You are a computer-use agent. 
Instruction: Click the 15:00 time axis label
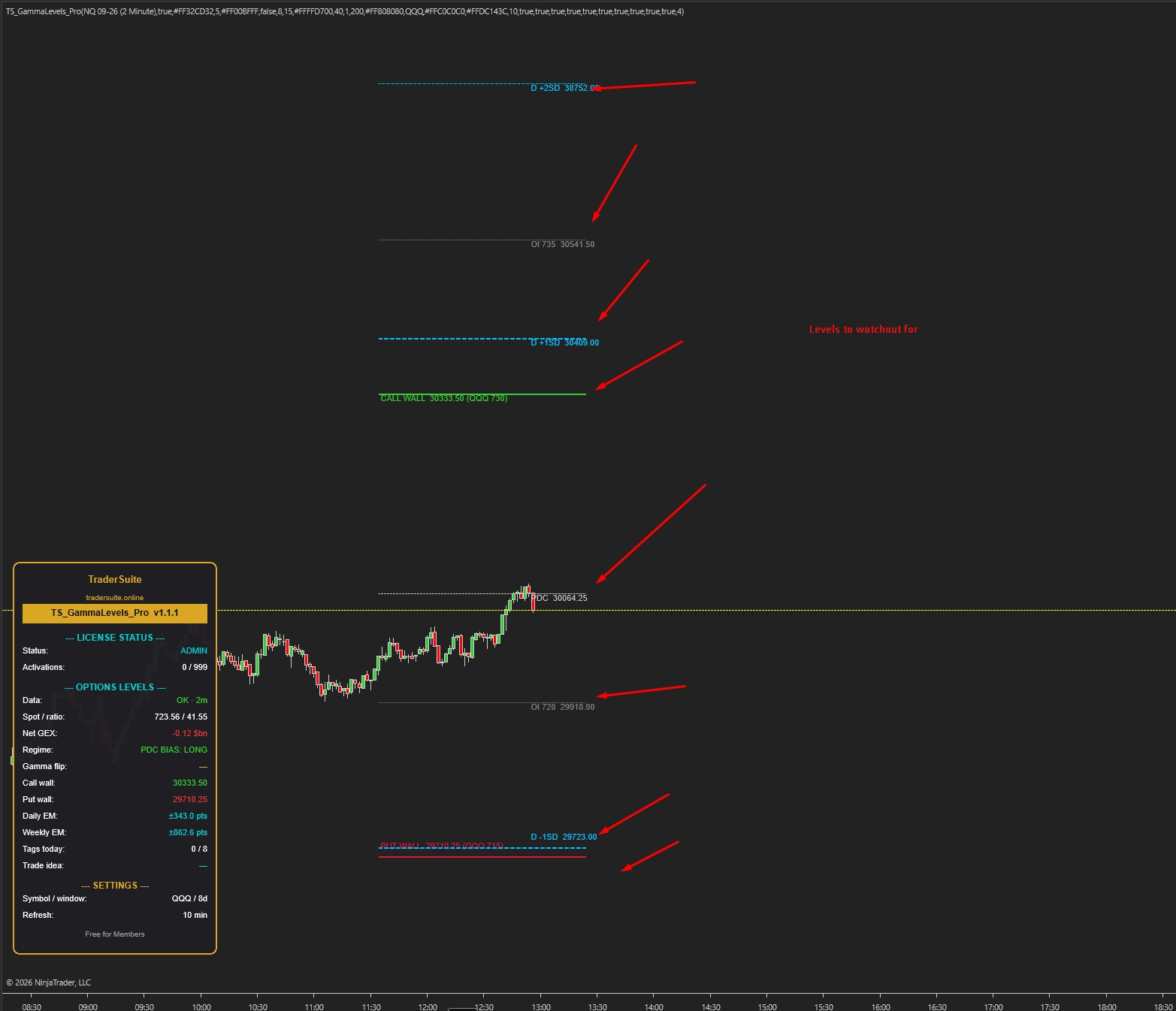(x=767, y=1006)
